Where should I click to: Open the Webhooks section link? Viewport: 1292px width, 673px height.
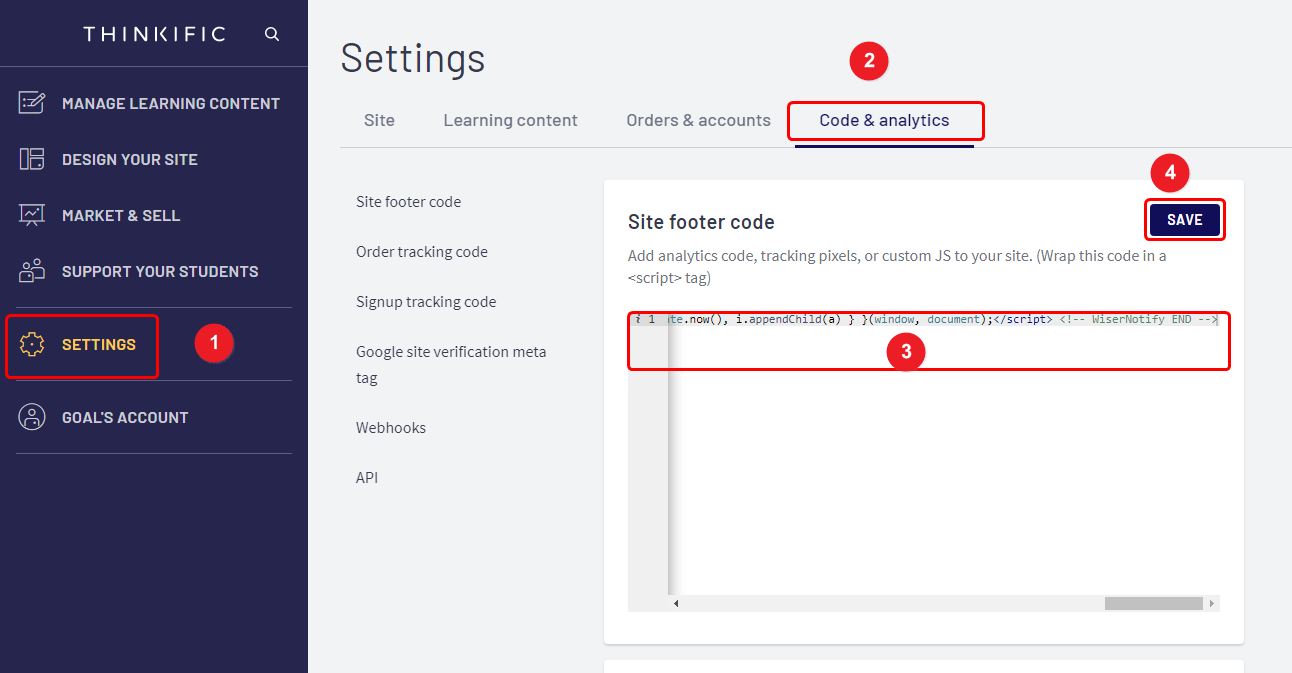pyautogui.click(x=391, y=428)
